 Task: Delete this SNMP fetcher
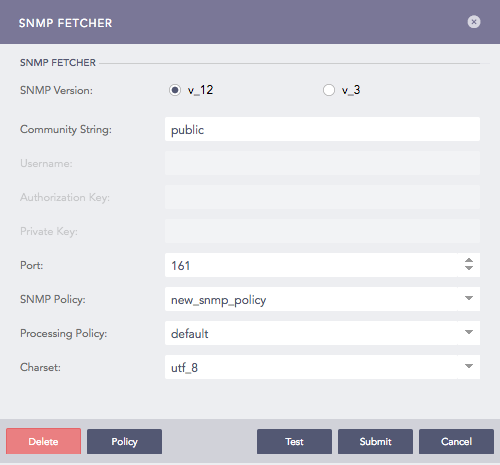43,441
